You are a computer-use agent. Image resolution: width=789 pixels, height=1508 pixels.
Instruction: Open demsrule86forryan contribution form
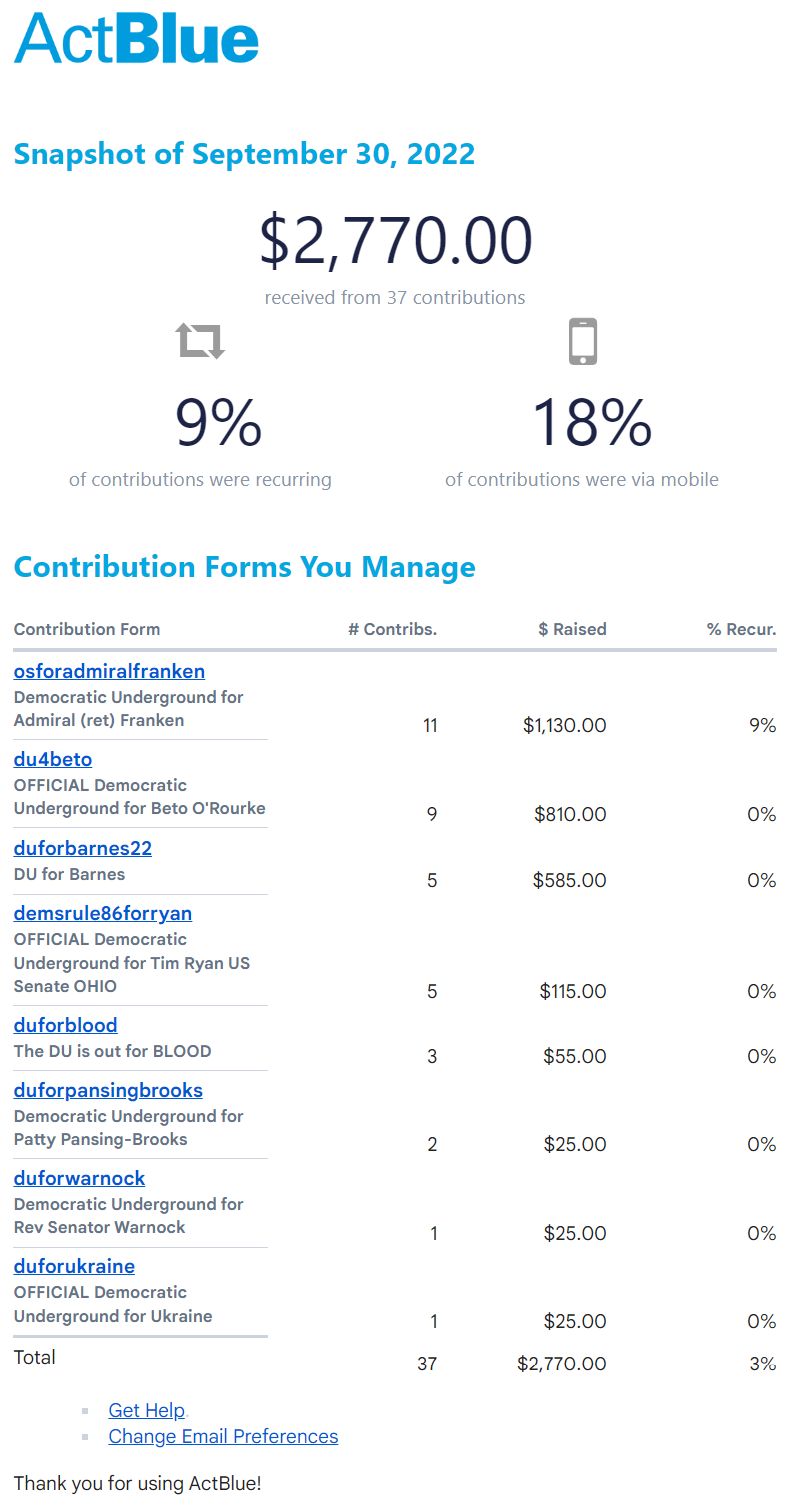(103, 913)
